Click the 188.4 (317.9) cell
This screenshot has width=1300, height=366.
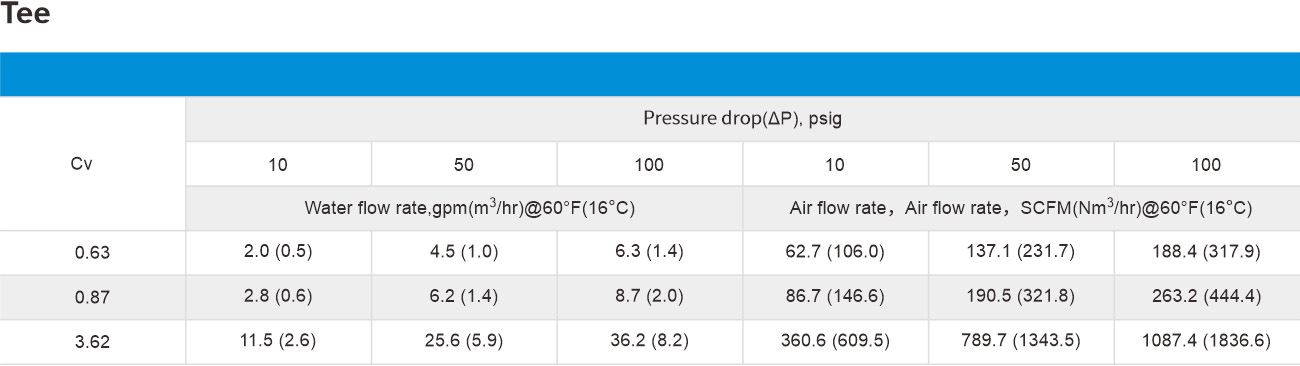[x=1207, y=253]
